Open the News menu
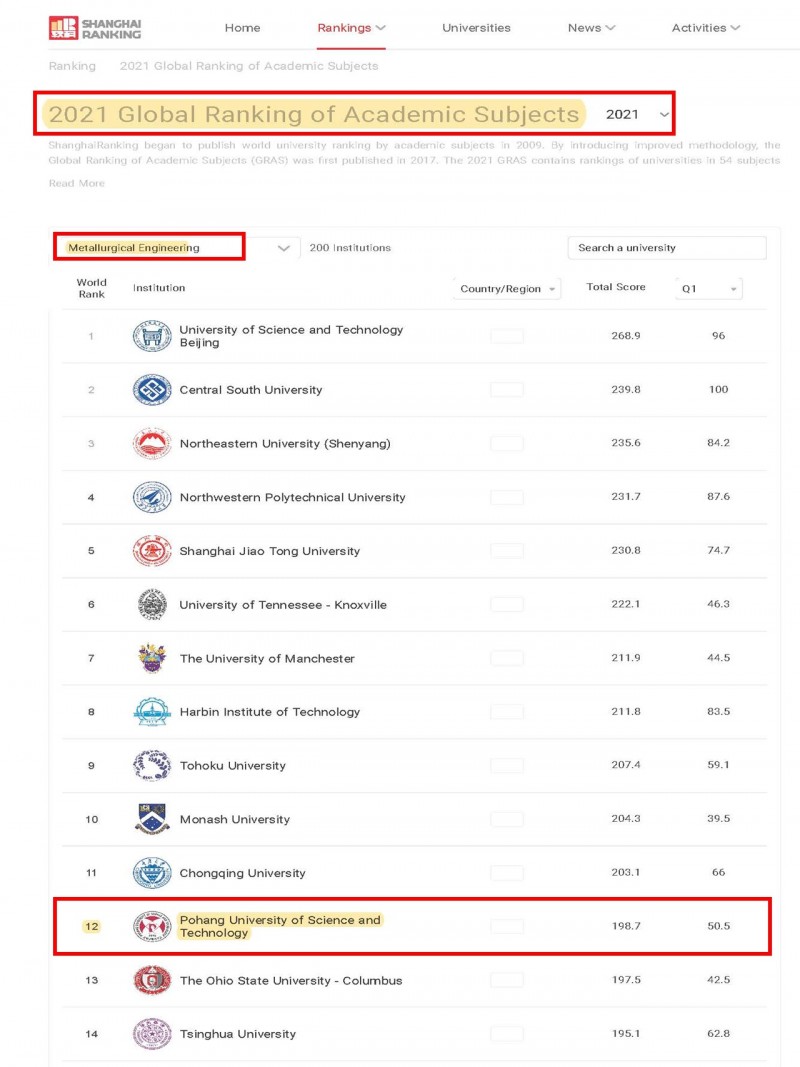The width and height of the screenshot is (800, 1067). click(591, 28)
